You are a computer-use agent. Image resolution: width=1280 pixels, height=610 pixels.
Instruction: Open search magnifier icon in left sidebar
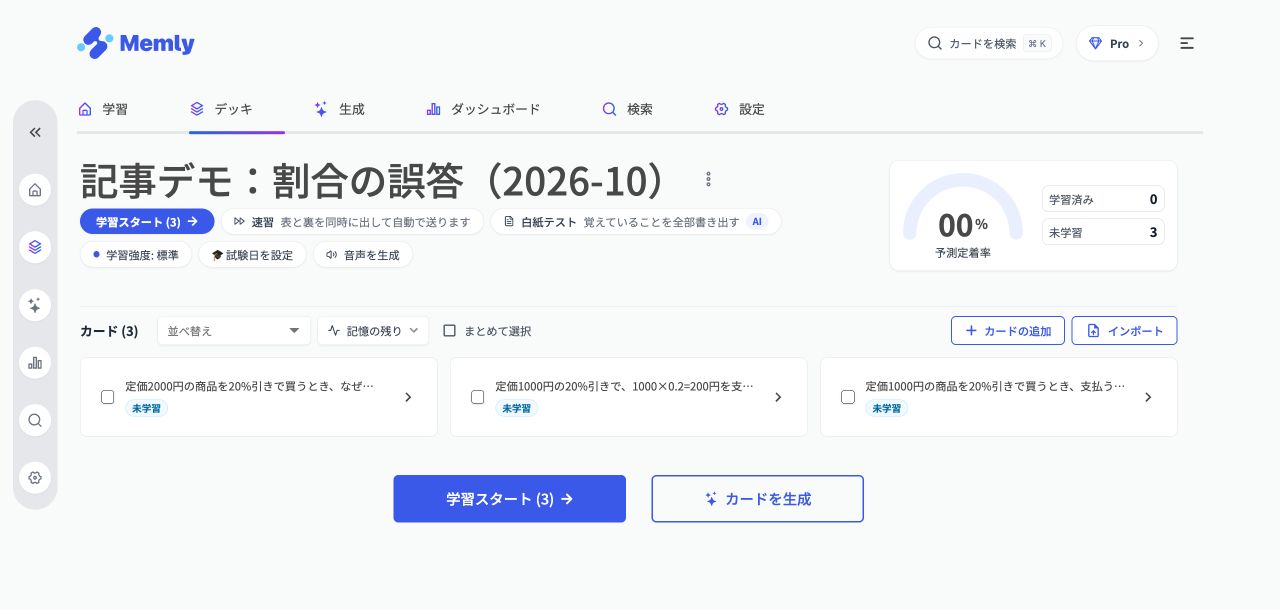click(x=35, y=420)
